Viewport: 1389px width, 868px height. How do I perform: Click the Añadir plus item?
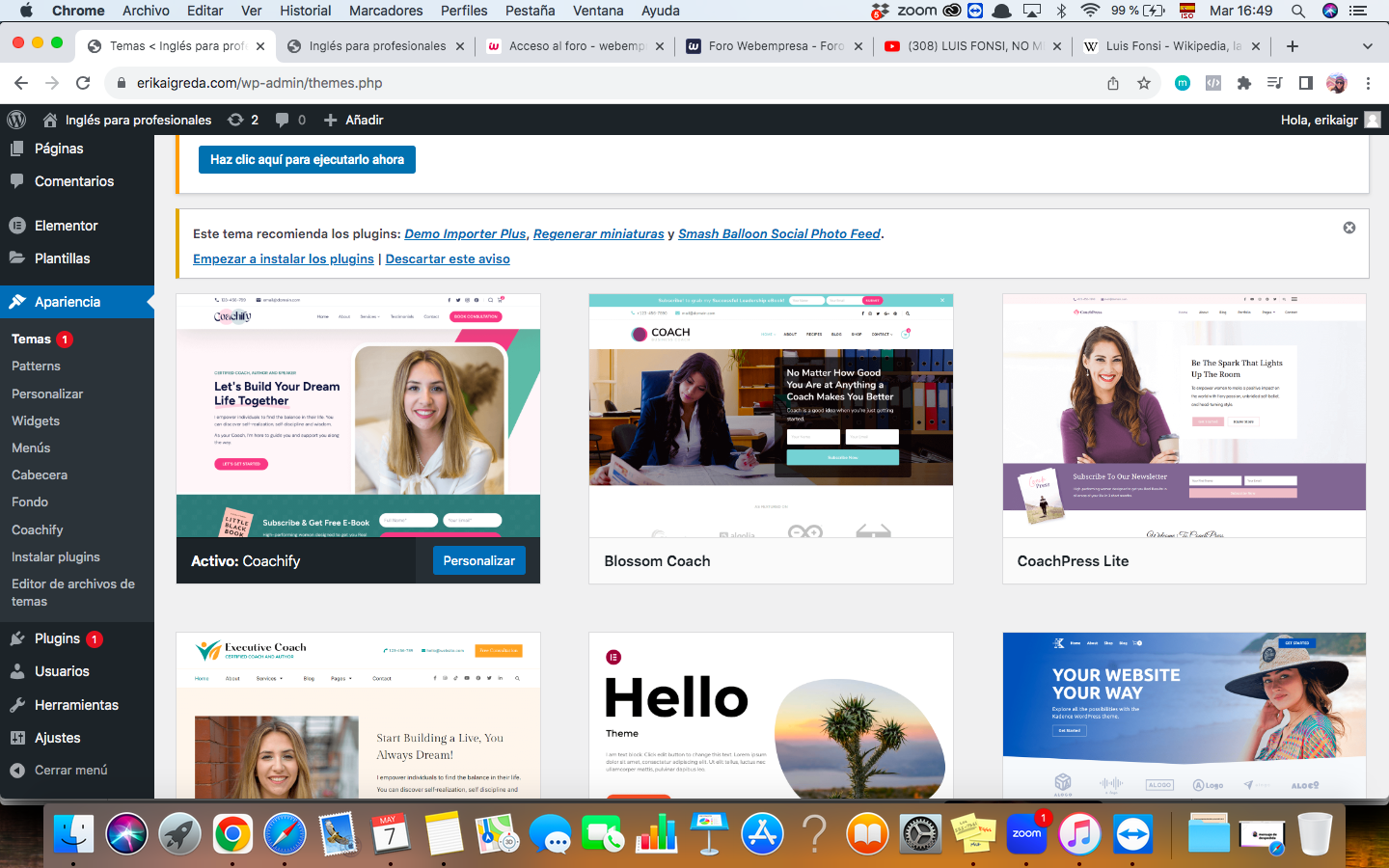coord(353,120)
